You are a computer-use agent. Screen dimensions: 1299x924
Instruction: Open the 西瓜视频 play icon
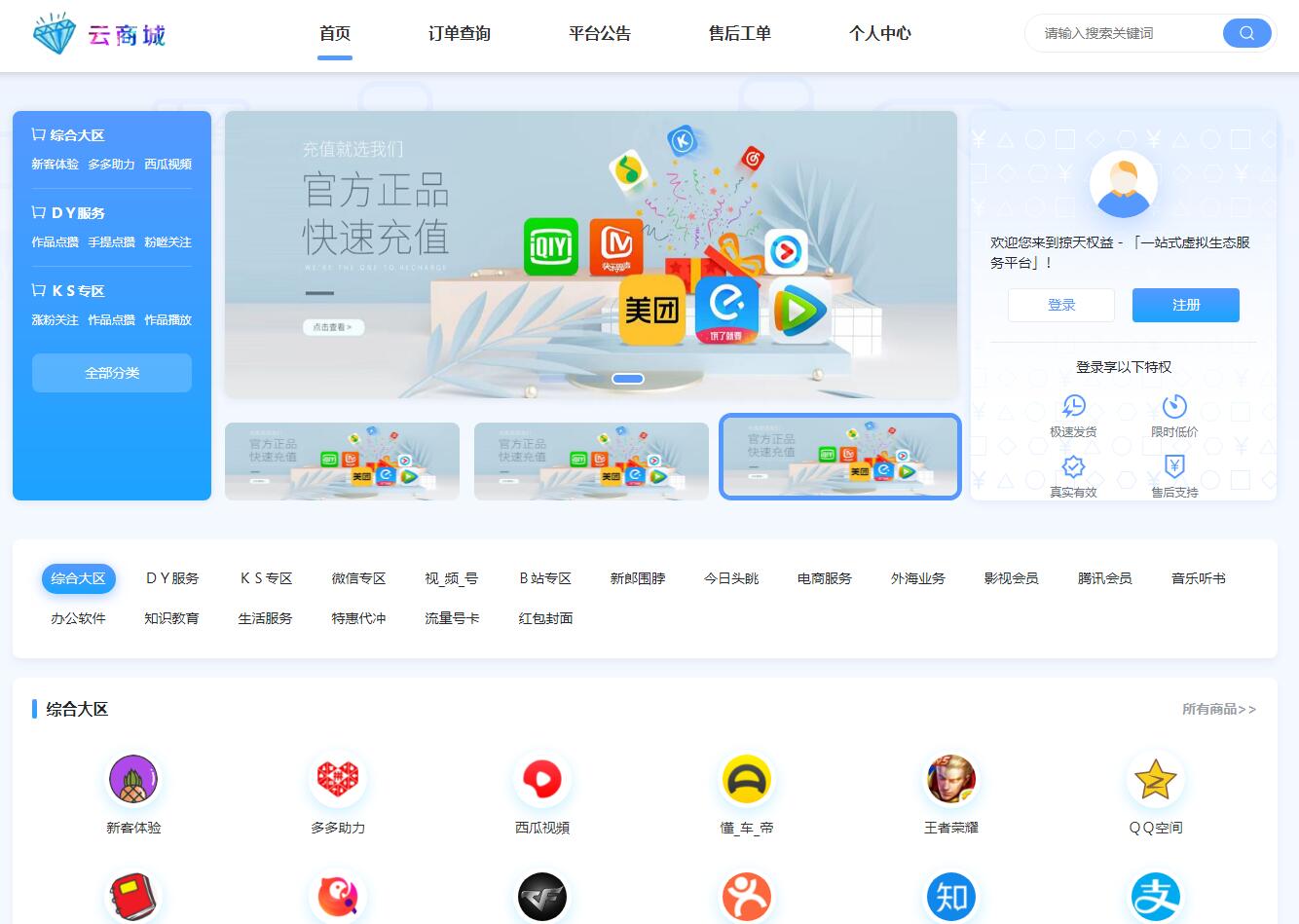542,779
